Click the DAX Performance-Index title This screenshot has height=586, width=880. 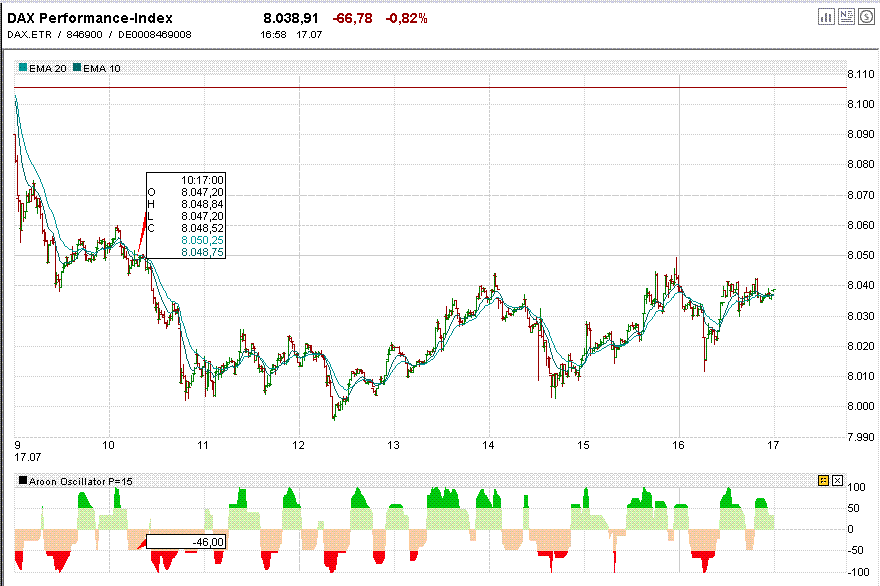pos(90,18)
